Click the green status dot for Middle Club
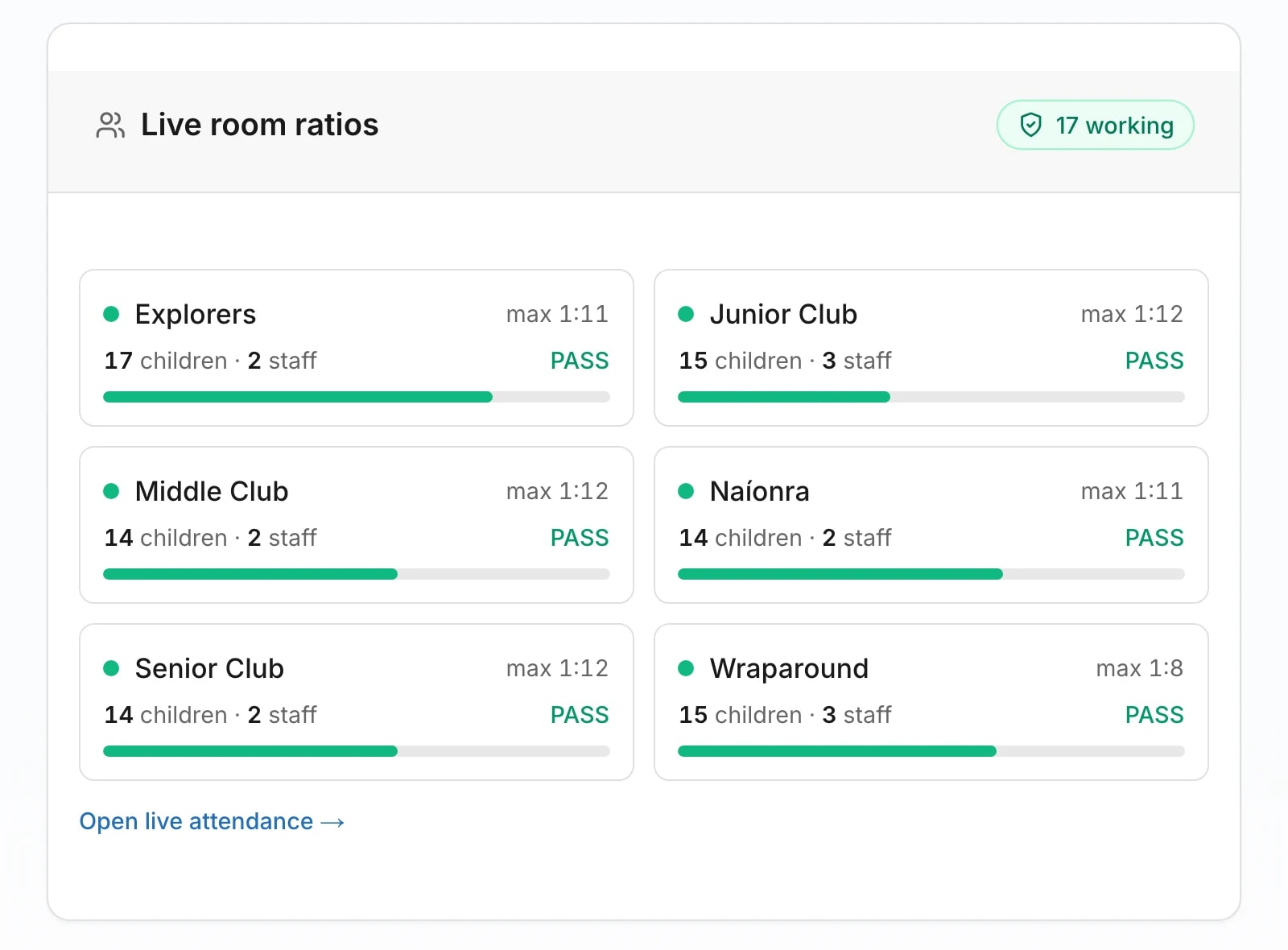The width and height of the screenshot is (1288, 950). pyautogui.click(x=112, y=491)
